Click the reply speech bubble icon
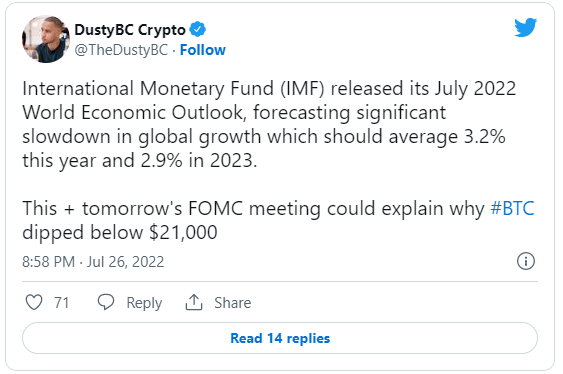This screenshot has width=563, height=374. 106,302
